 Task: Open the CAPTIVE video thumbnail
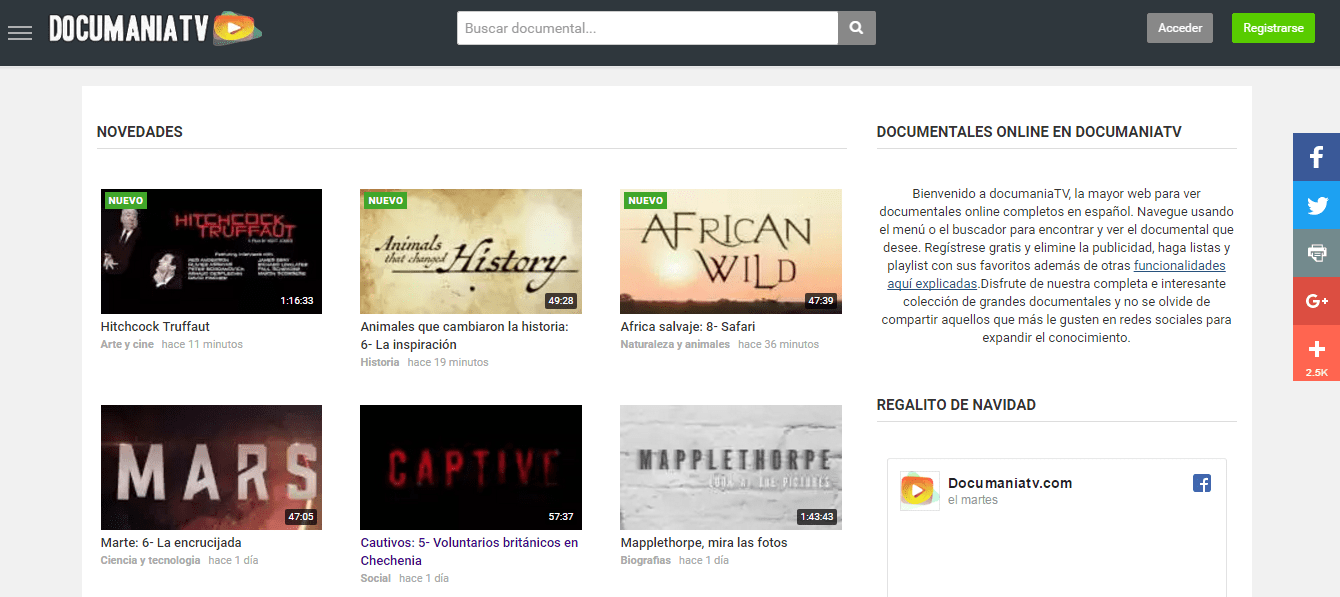[x=471, y=467]
